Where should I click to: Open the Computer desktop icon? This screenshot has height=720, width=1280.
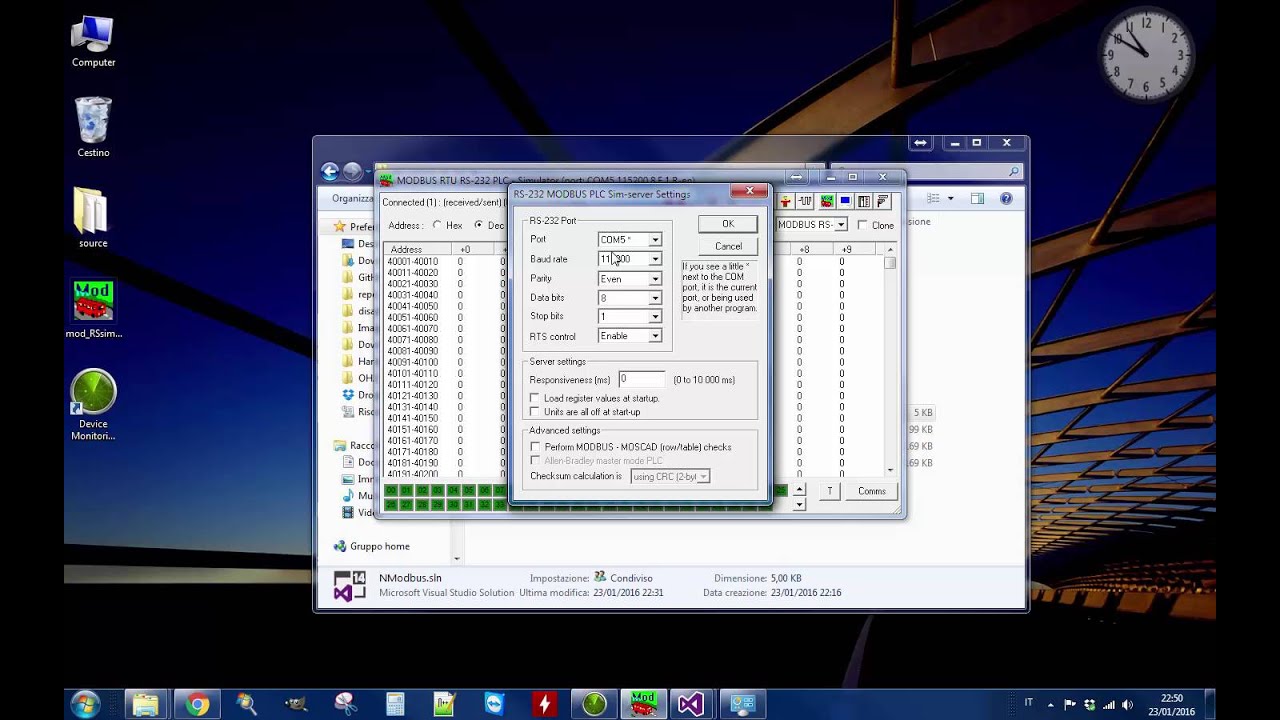point(93,42)
